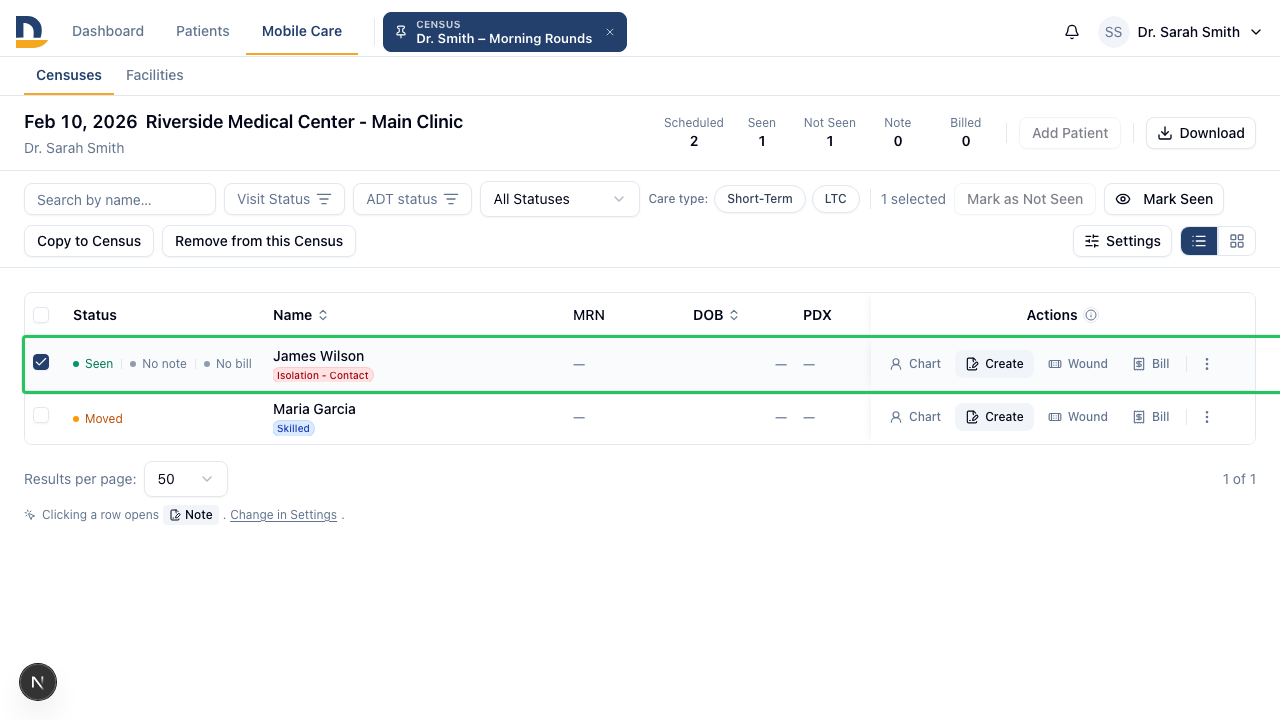Close the Dr. Smith Morning Rounds chip
Viewport: 1280px width, 720px height.
[x=610, y=32]
